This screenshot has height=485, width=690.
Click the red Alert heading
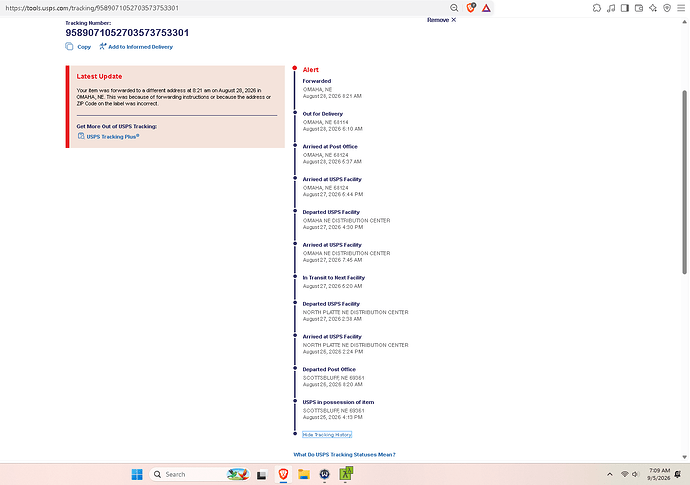(311, 70)
